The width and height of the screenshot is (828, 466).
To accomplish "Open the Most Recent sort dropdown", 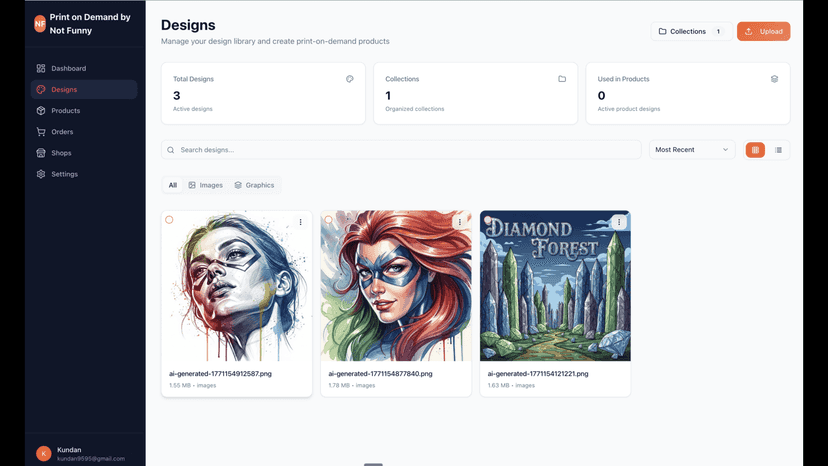I will (x=692, y=150).
